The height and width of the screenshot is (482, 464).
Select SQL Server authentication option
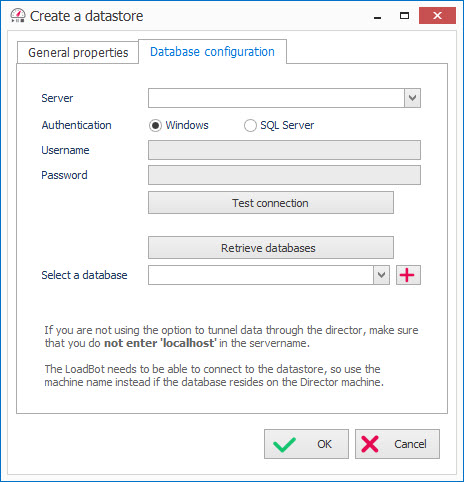[x=250, y=126]
